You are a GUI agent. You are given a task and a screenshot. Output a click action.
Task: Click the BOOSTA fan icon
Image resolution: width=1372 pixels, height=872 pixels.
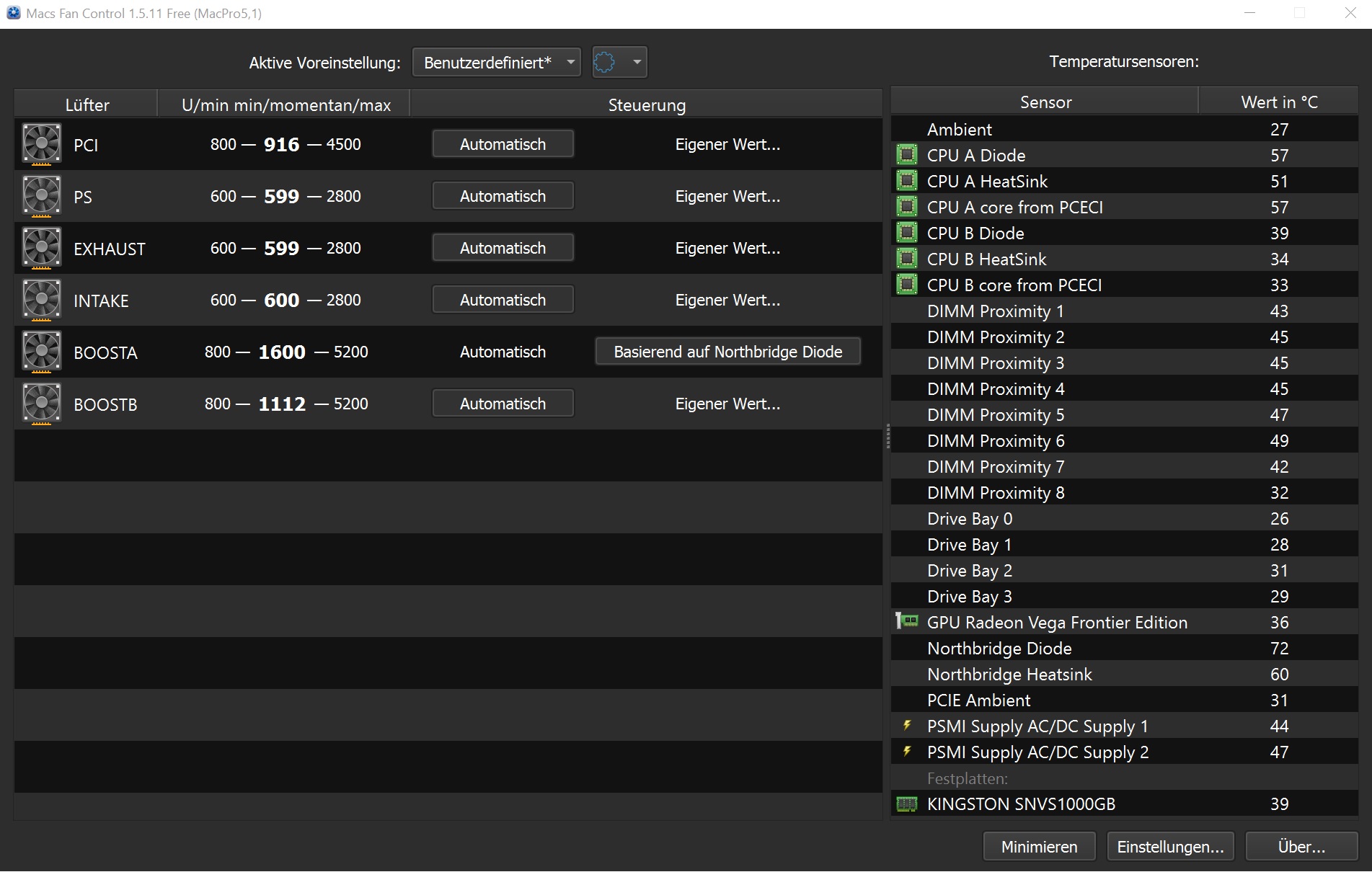(42, 352)
